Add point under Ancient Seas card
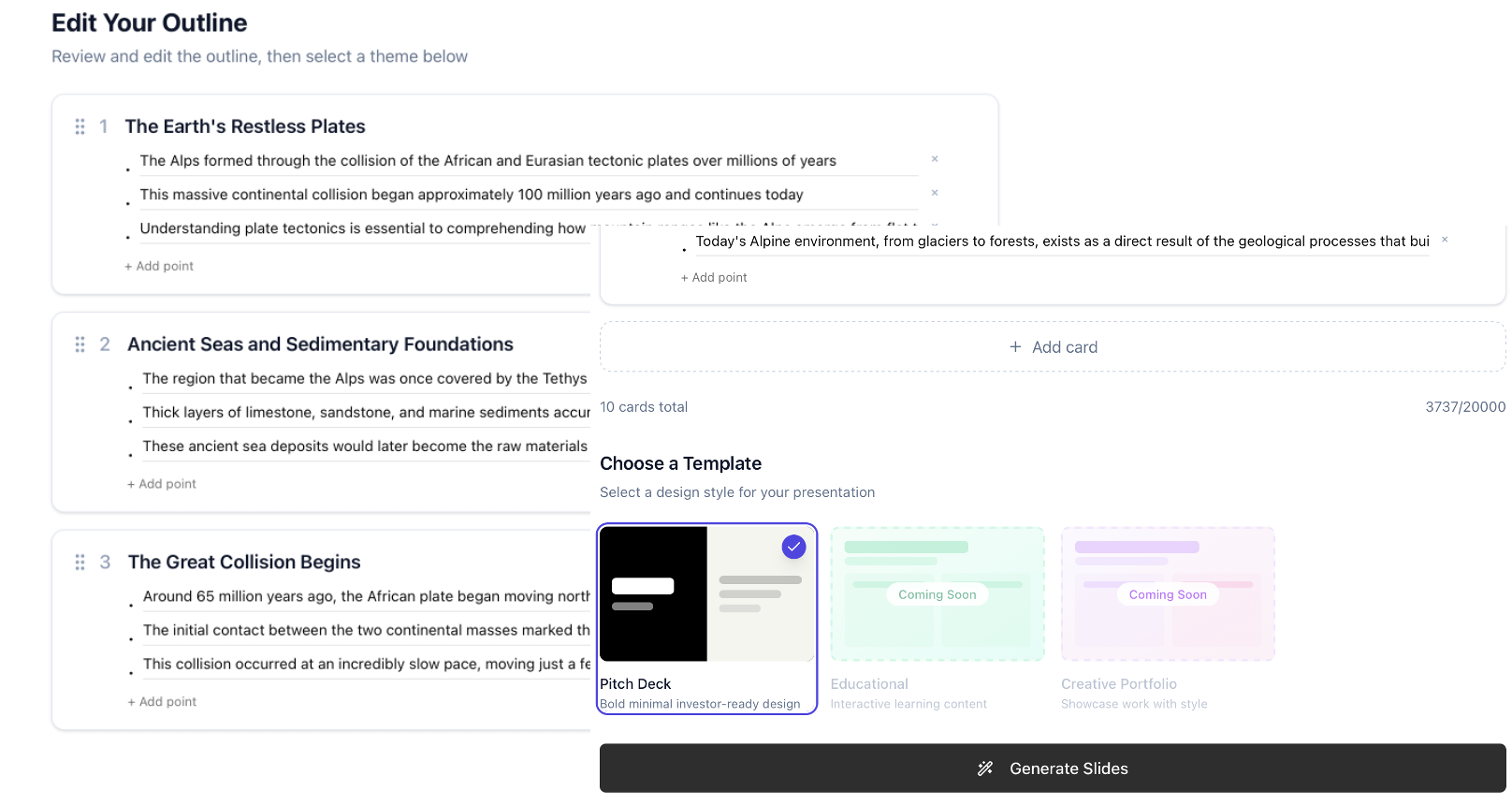 click(162, 484)
